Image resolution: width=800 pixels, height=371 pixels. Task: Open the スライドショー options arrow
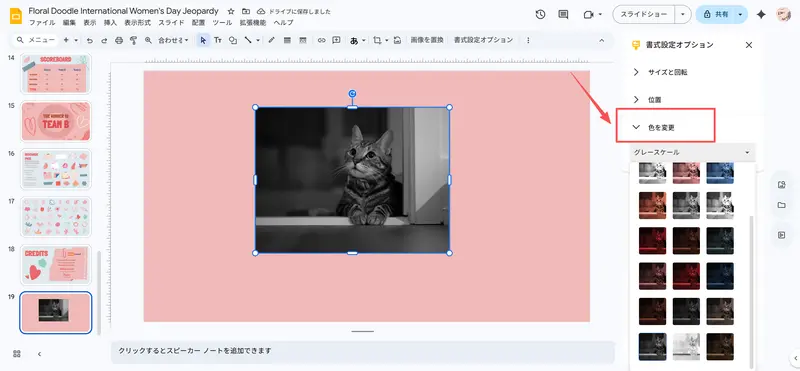pos(683,14)
